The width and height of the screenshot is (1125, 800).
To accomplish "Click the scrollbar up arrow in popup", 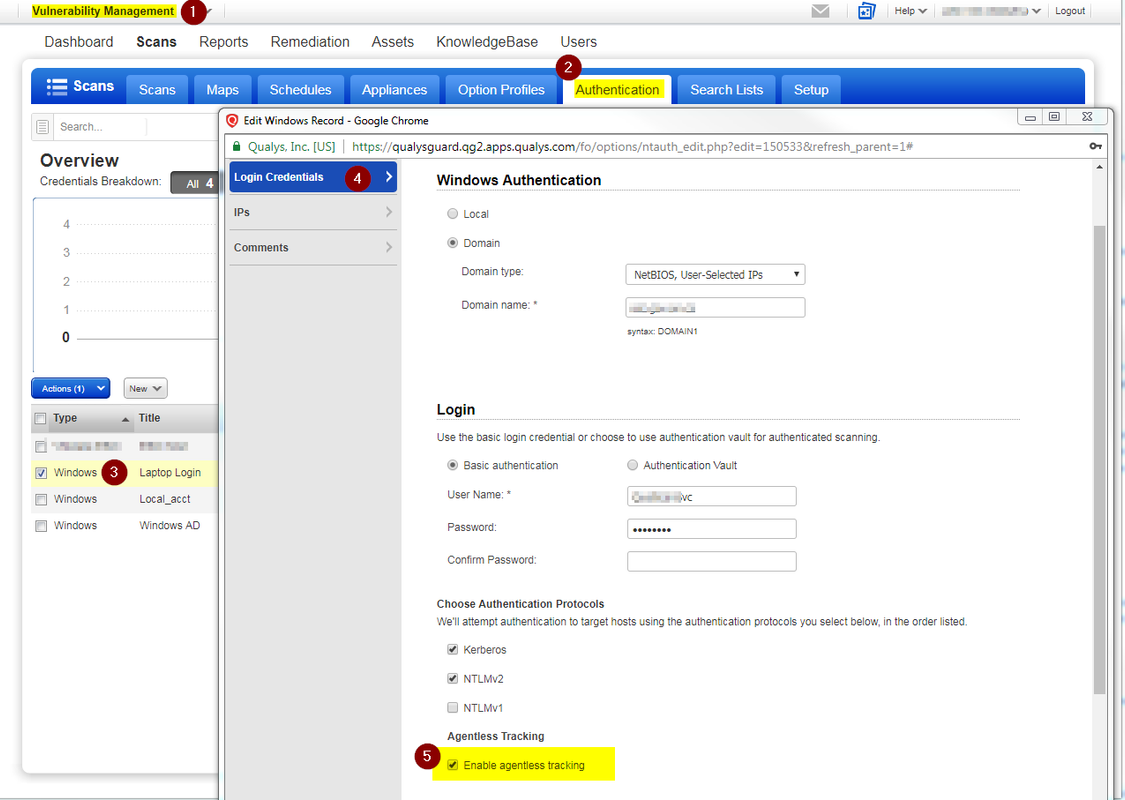I will 1099,167.
